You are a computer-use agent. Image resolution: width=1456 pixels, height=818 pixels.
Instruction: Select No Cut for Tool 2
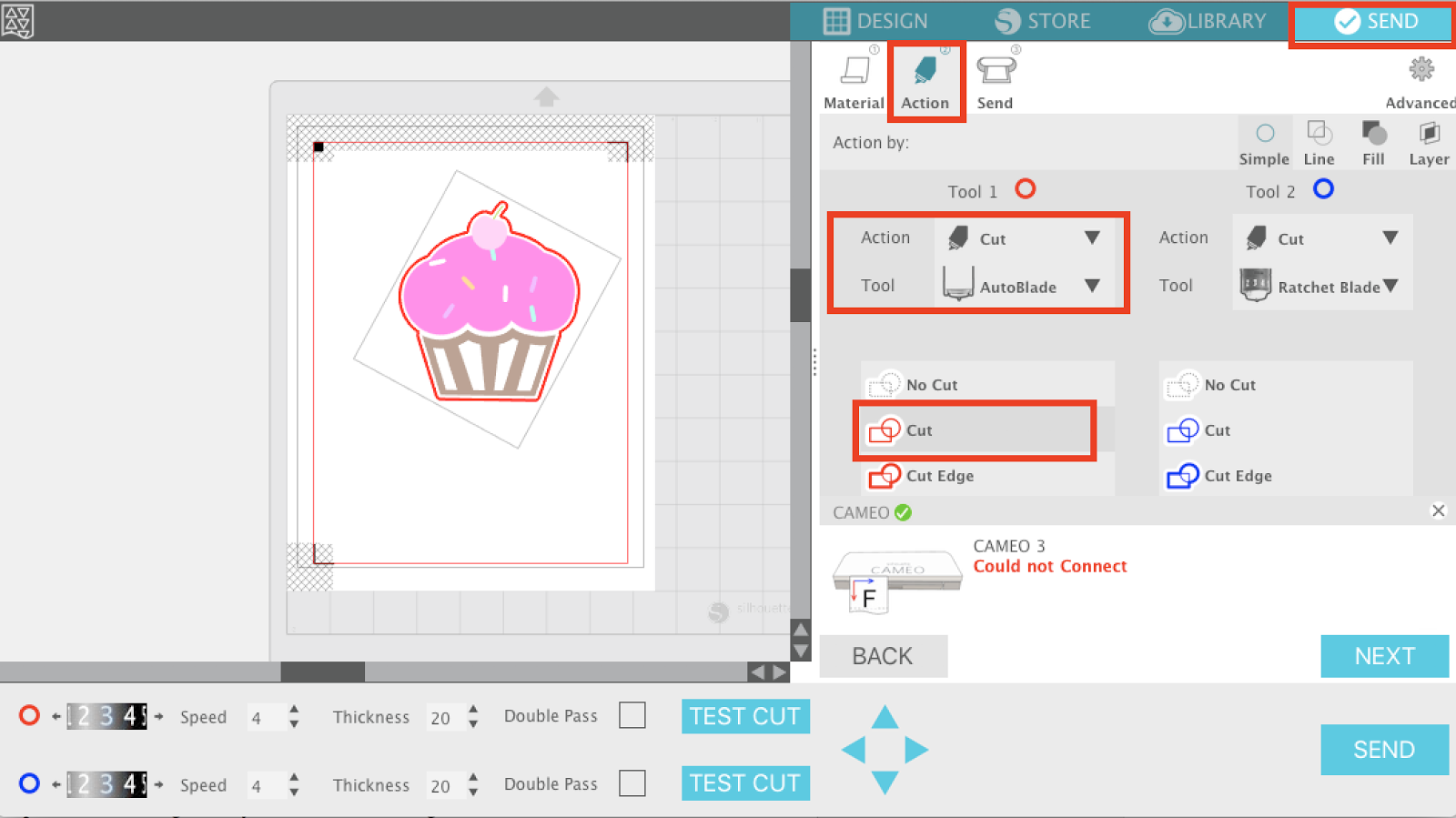(1287, 384)
